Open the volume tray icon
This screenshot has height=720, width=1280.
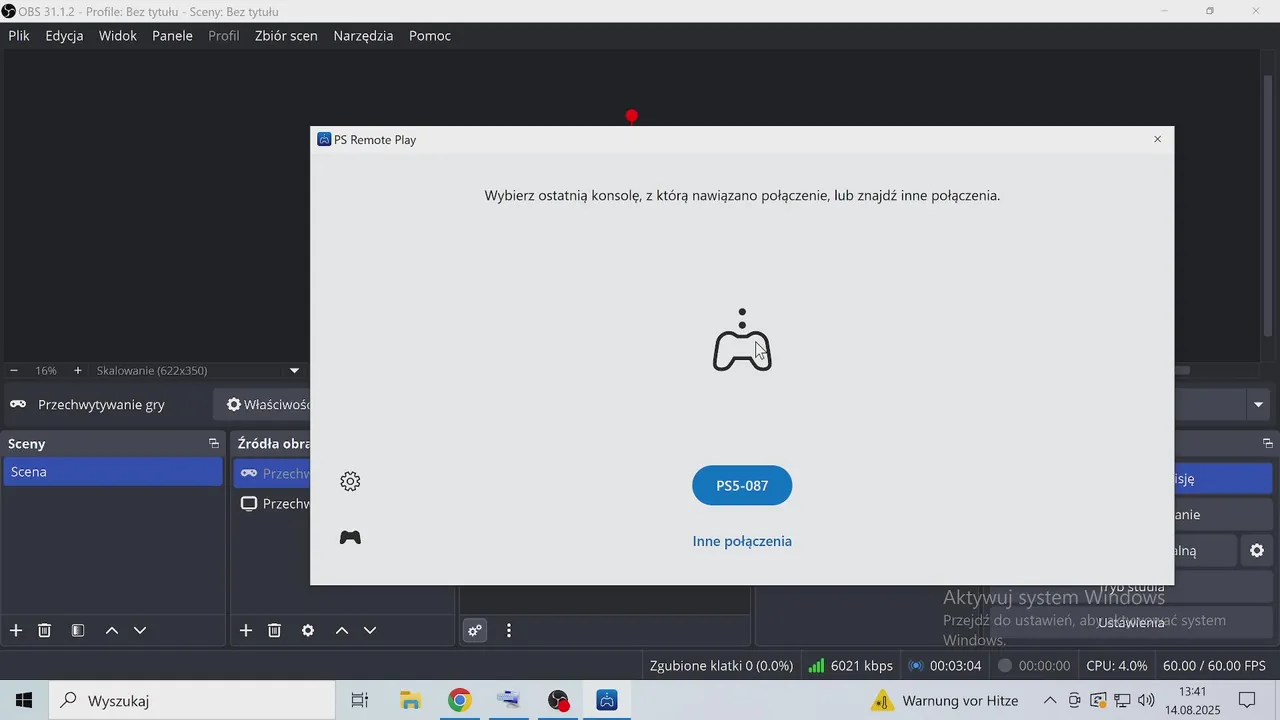click(x=1146, y=700)
